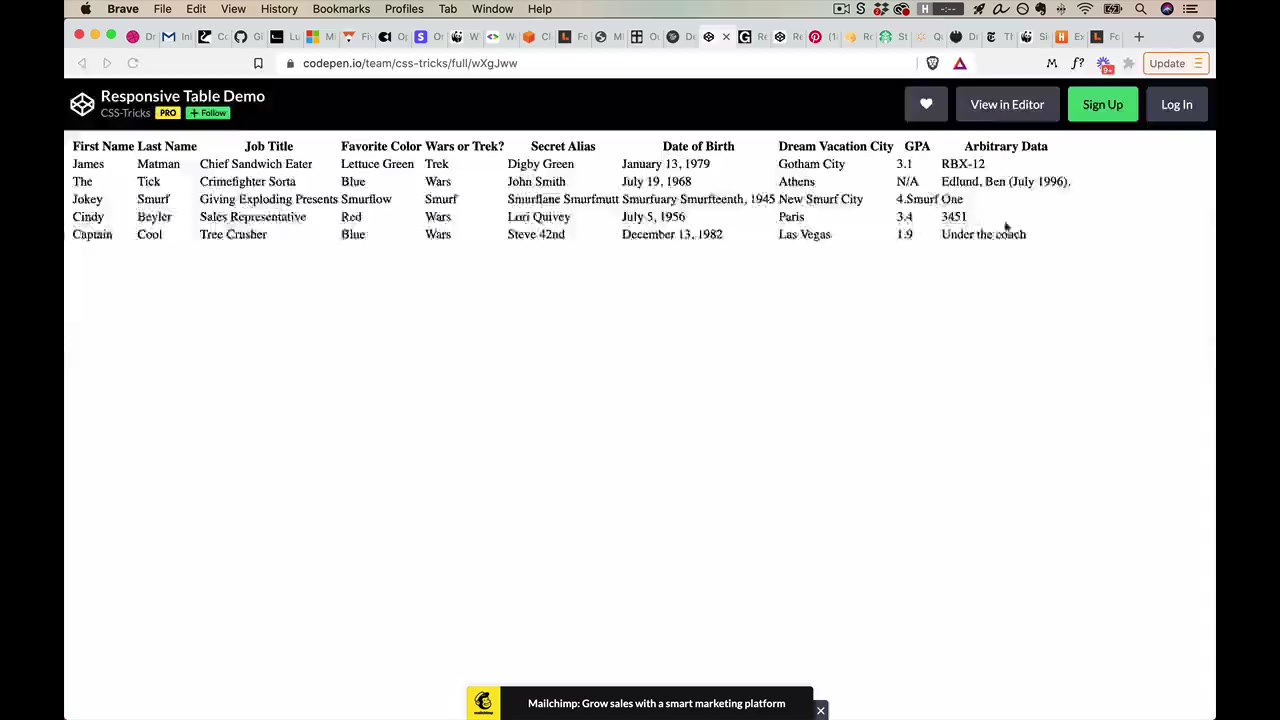Switch to the Pinterest tab
Screen dimensions: 1280x720
(x=824, y=37)
